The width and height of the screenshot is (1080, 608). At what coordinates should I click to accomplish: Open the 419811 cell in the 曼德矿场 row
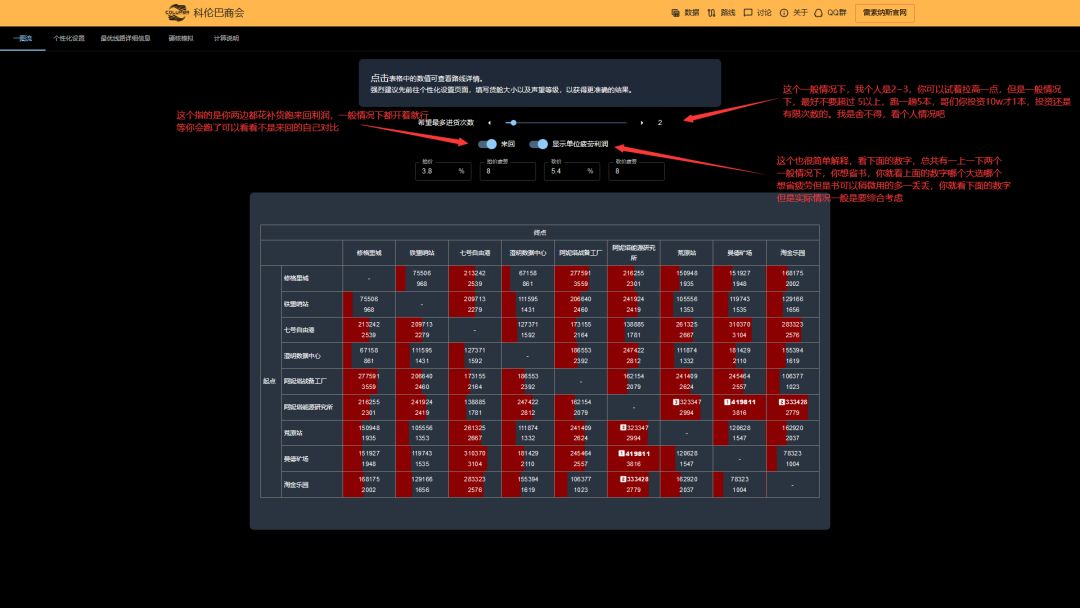[x=634, y=459]
